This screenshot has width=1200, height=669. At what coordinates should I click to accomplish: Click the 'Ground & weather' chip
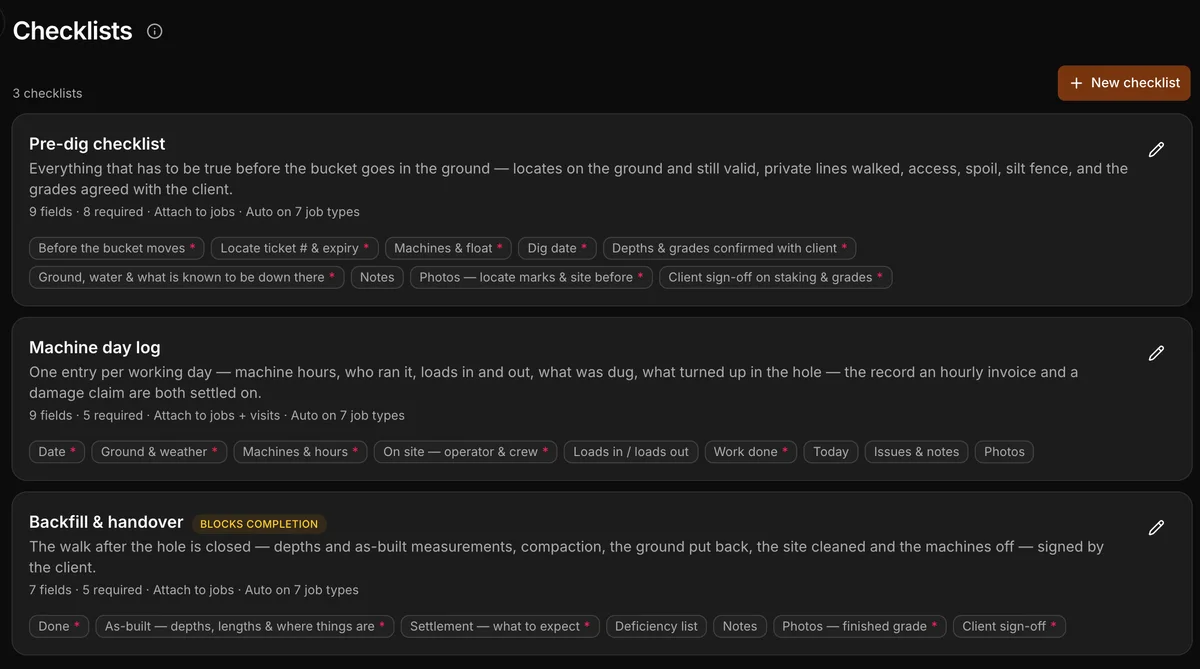(160, 452)
